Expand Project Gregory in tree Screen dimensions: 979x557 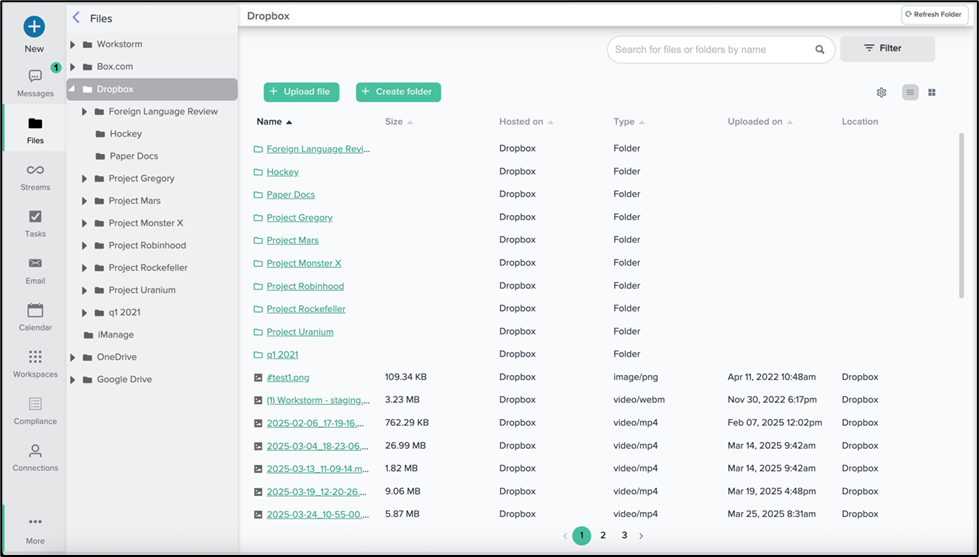[x=84, y=179]
